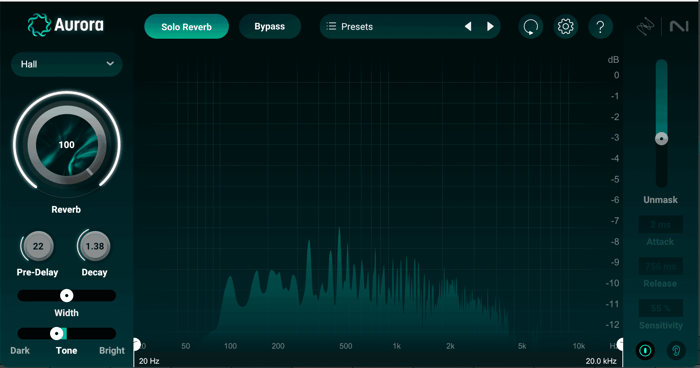Click the circular reset/undo history icon
Image resolution: width=700 pixels, height=368 pixels.
tap(530, 26)
